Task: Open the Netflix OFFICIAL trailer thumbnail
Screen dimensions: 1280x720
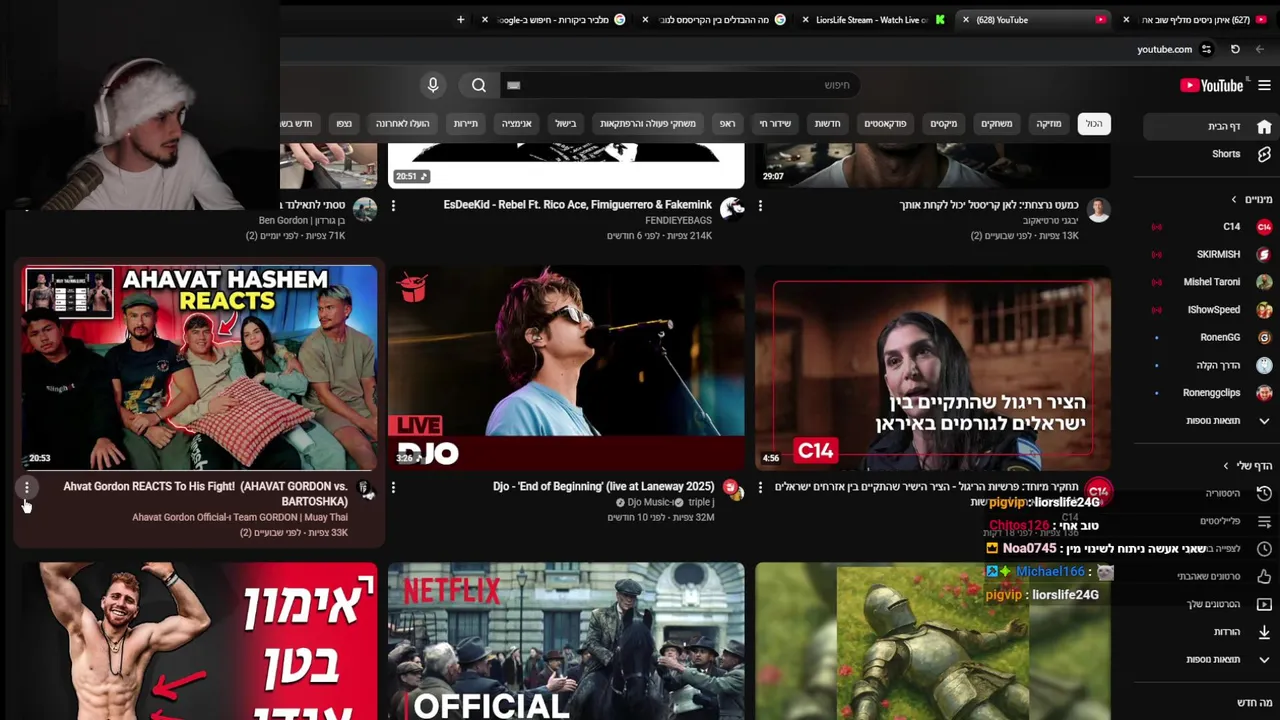Action: point(566,641)
